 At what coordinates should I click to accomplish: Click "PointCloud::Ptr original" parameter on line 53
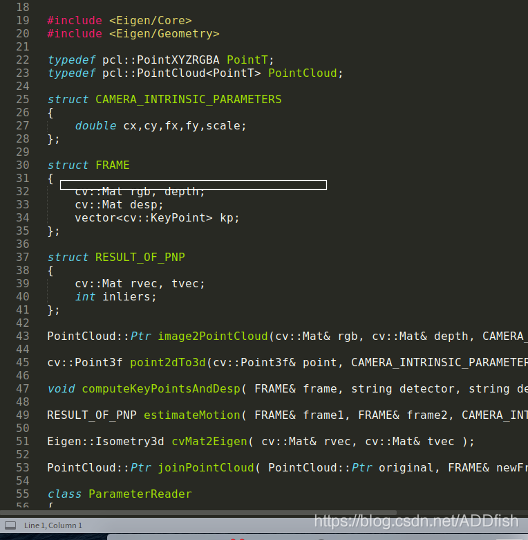click(351, 468)
